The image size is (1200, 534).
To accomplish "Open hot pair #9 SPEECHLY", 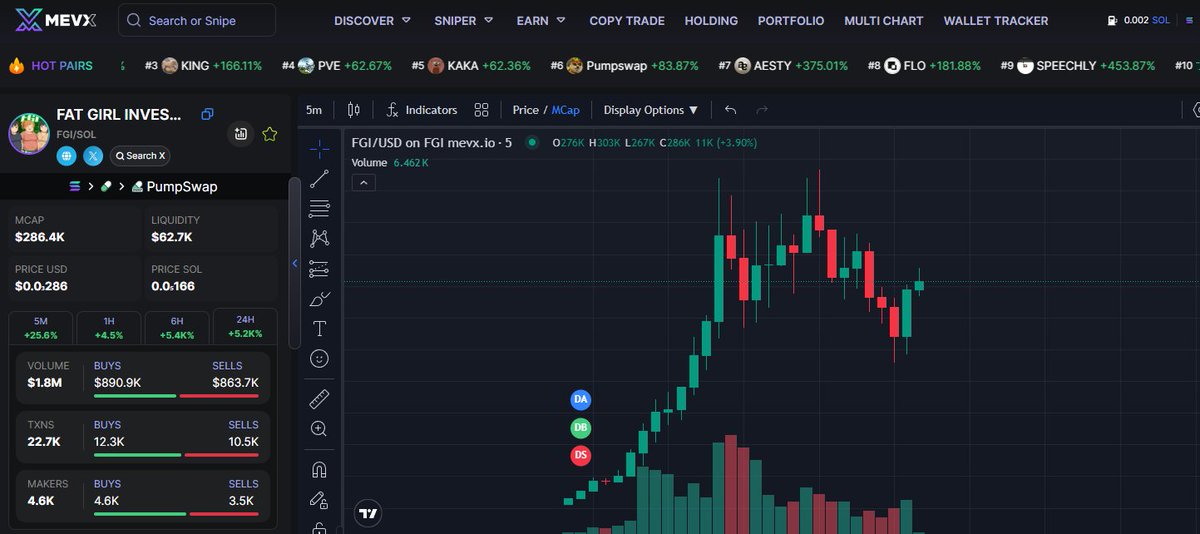I will pos(1078,66).
